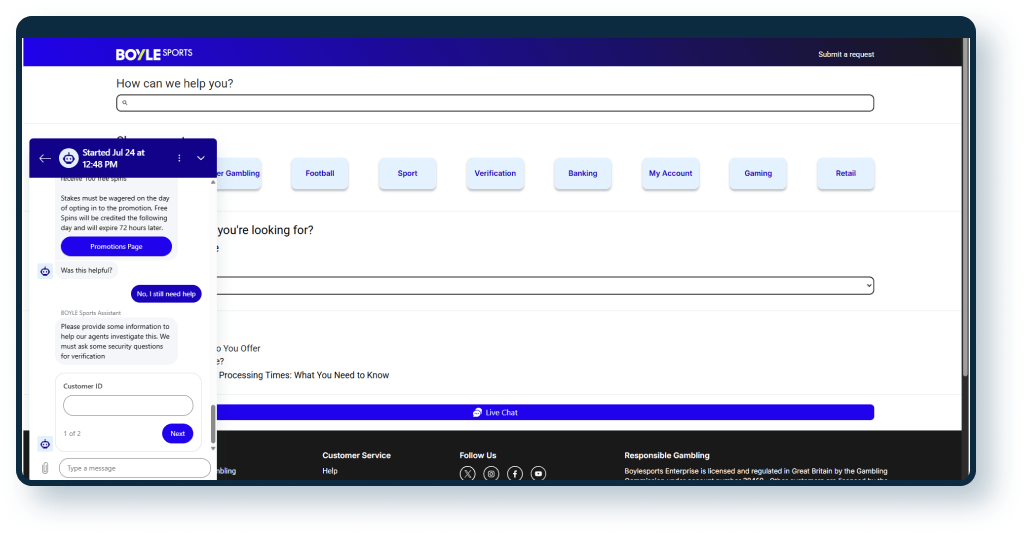Open the YouTube social link
Viewport: 1024px width, 534px height.
[x=539, y=474]
